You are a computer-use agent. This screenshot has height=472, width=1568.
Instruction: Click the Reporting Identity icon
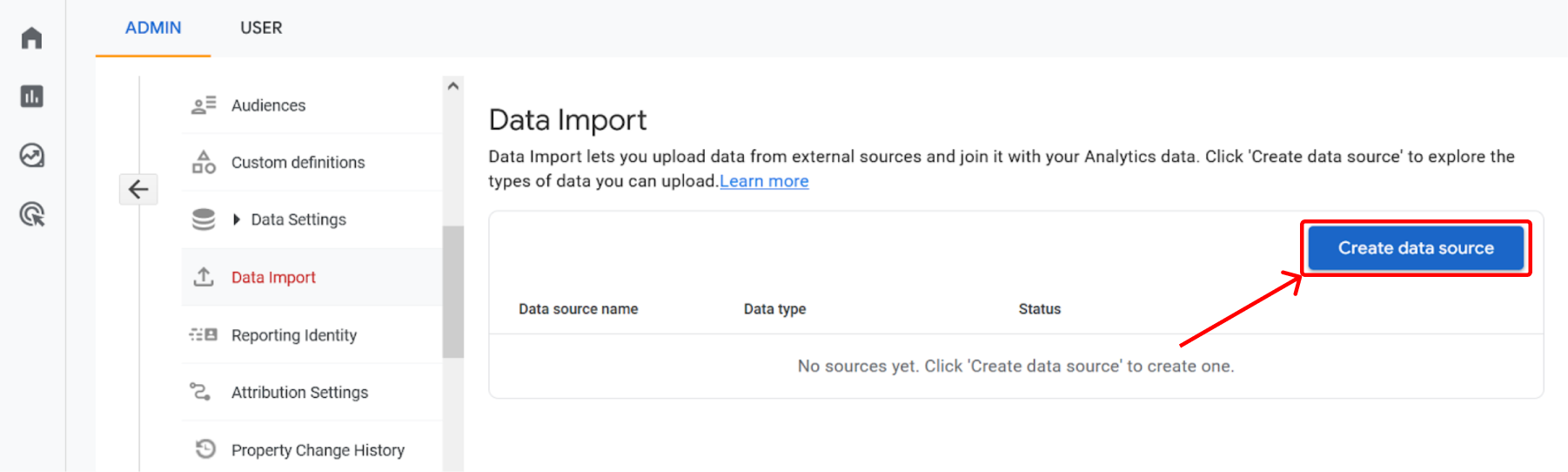204,334
